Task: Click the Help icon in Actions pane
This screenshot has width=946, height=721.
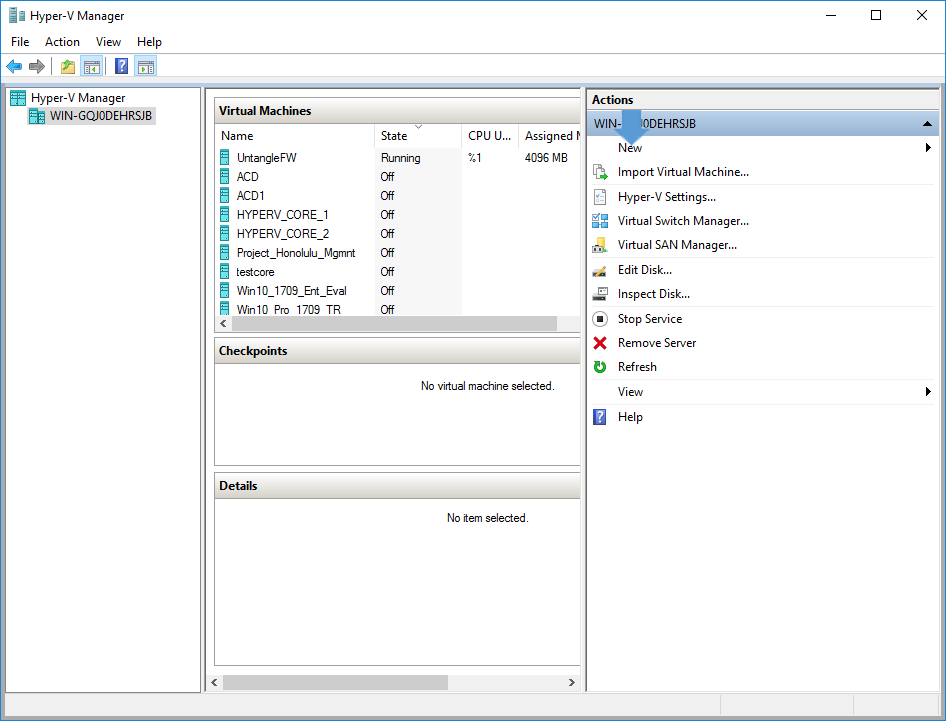Action: (600, 417)
